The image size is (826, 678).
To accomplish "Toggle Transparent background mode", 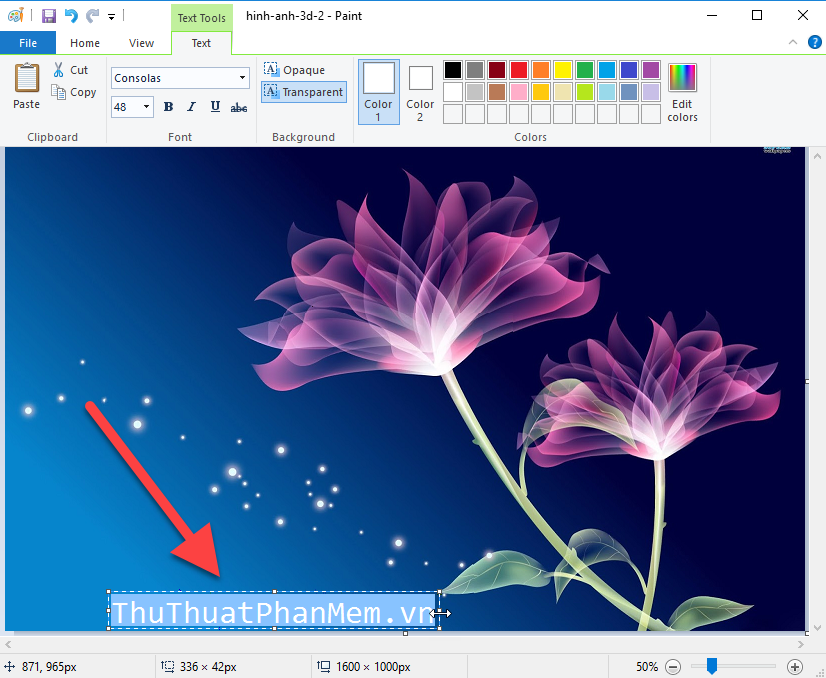I will tap(303, 91).
